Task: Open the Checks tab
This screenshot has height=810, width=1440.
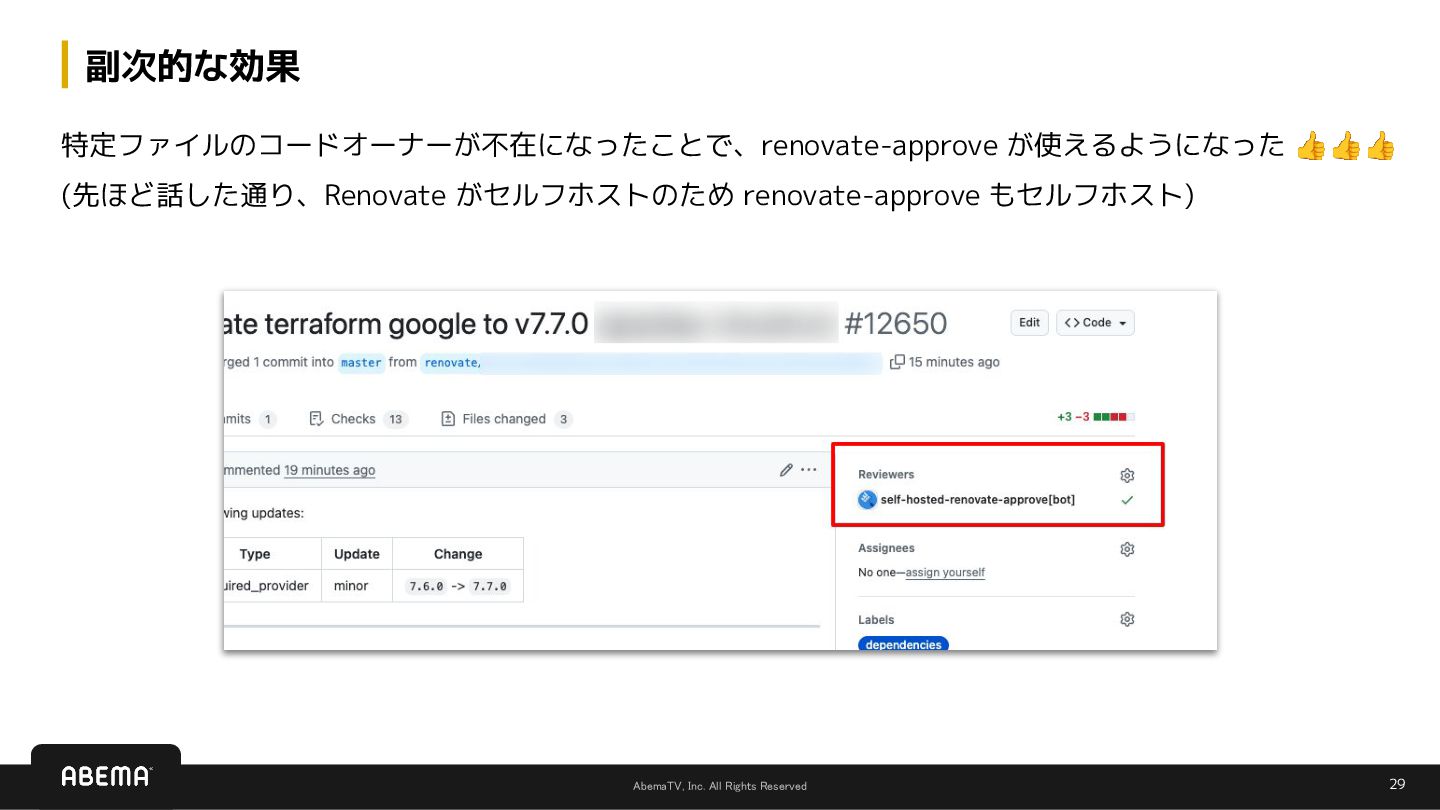Action: 358,419
